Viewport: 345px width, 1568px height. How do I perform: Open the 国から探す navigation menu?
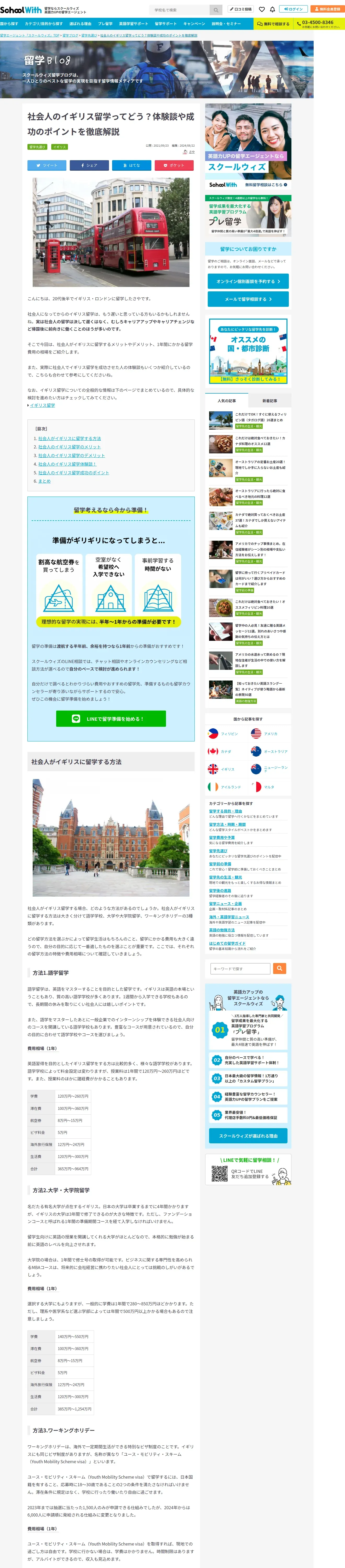[9, 24]
